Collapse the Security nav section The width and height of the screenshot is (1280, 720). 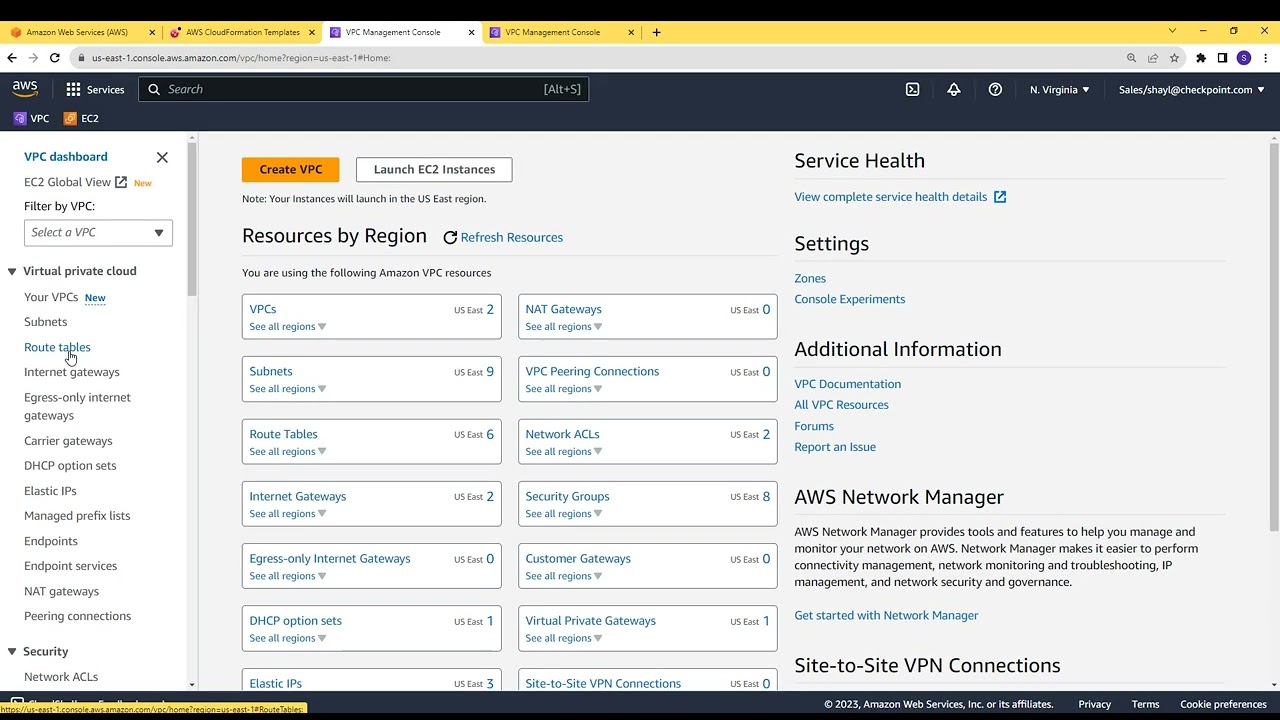[x=12, y=651]
